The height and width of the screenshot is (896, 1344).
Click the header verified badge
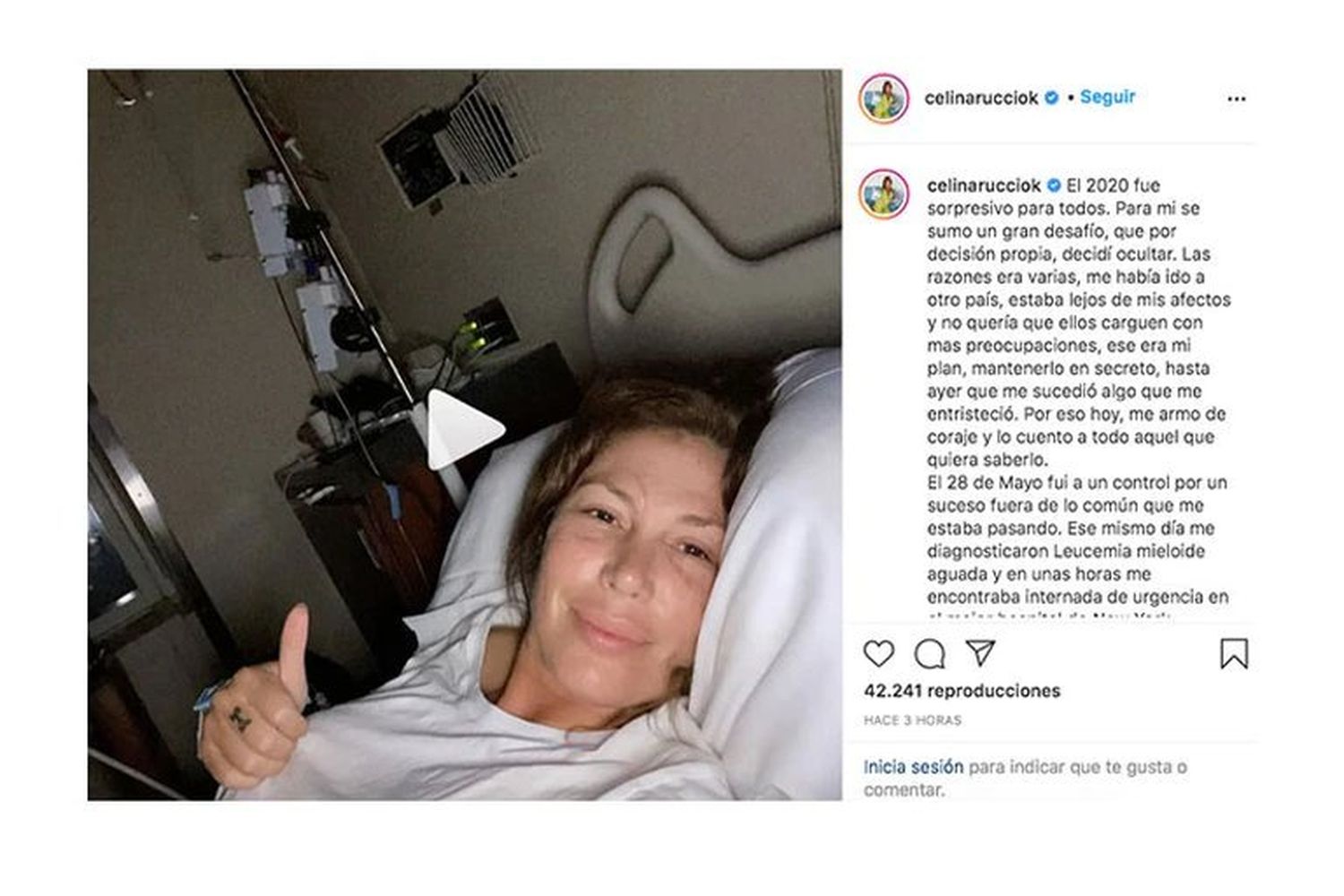pyautogui.click(x=1052, y=98)
